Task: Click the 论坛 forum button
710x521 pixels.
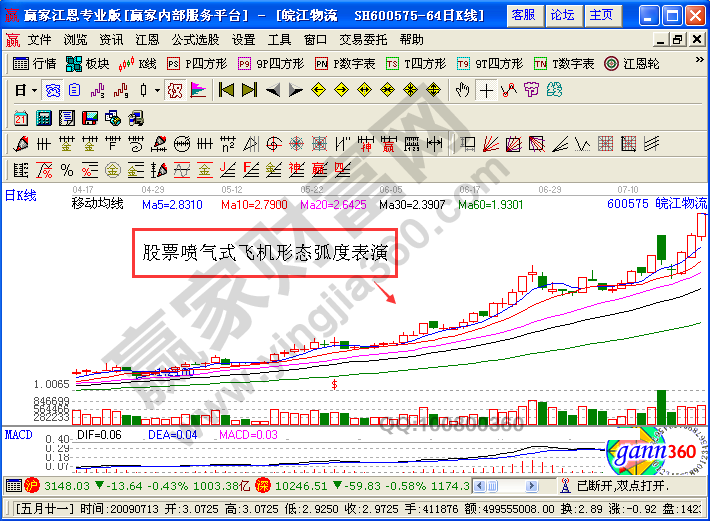Action: tap(562, 15)
